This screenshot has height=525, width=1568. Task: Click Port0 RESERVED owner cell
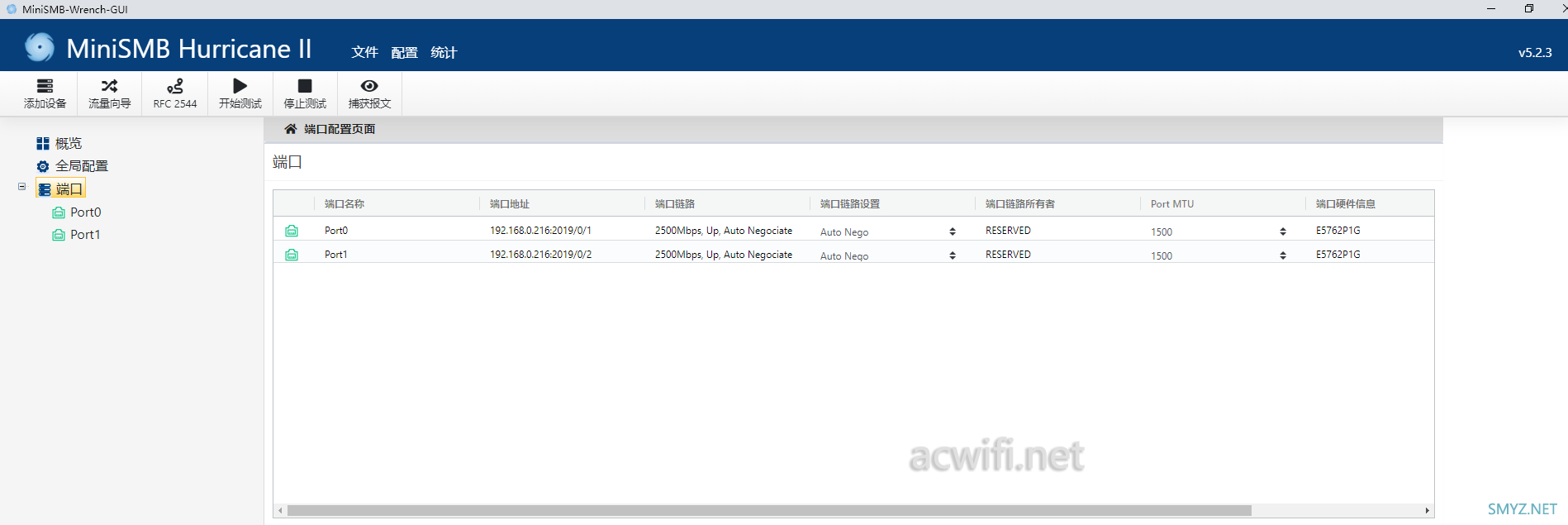[x=1008, y=231]
